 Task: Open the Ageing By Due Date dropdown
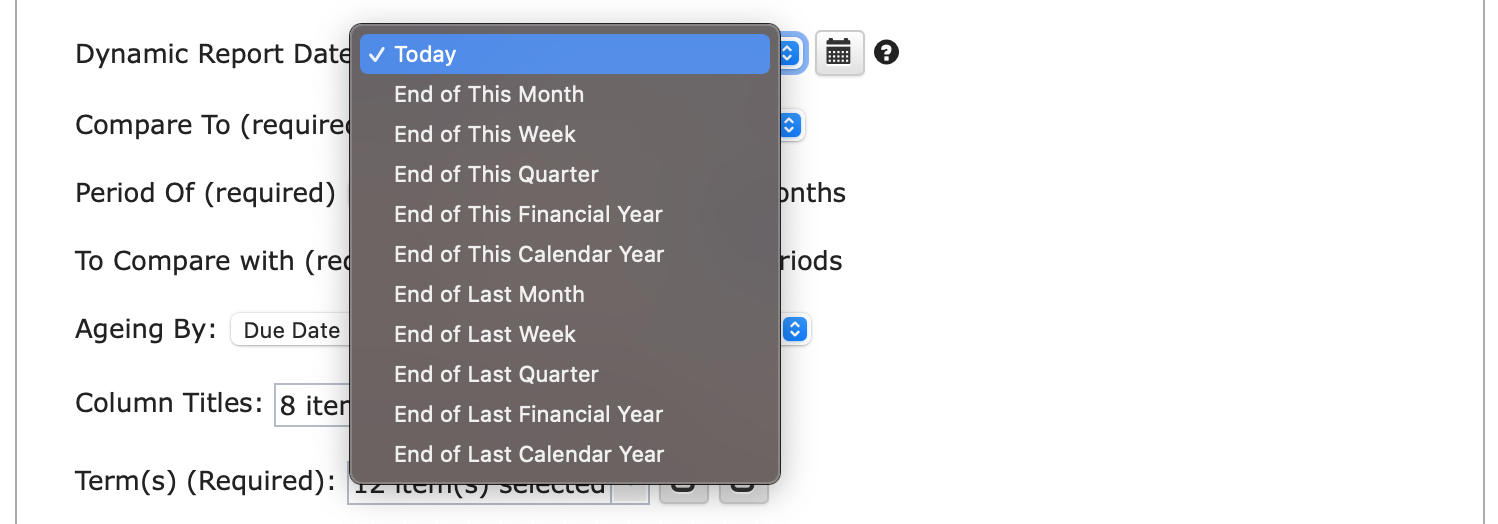point(291,330)
